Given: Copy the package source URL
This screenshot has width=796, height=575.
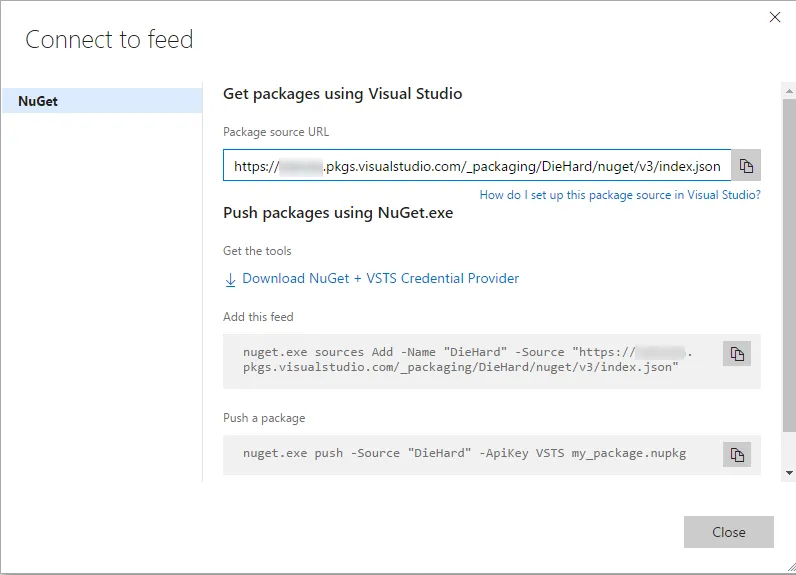Looking at the screenshot, I should [746, 166].
